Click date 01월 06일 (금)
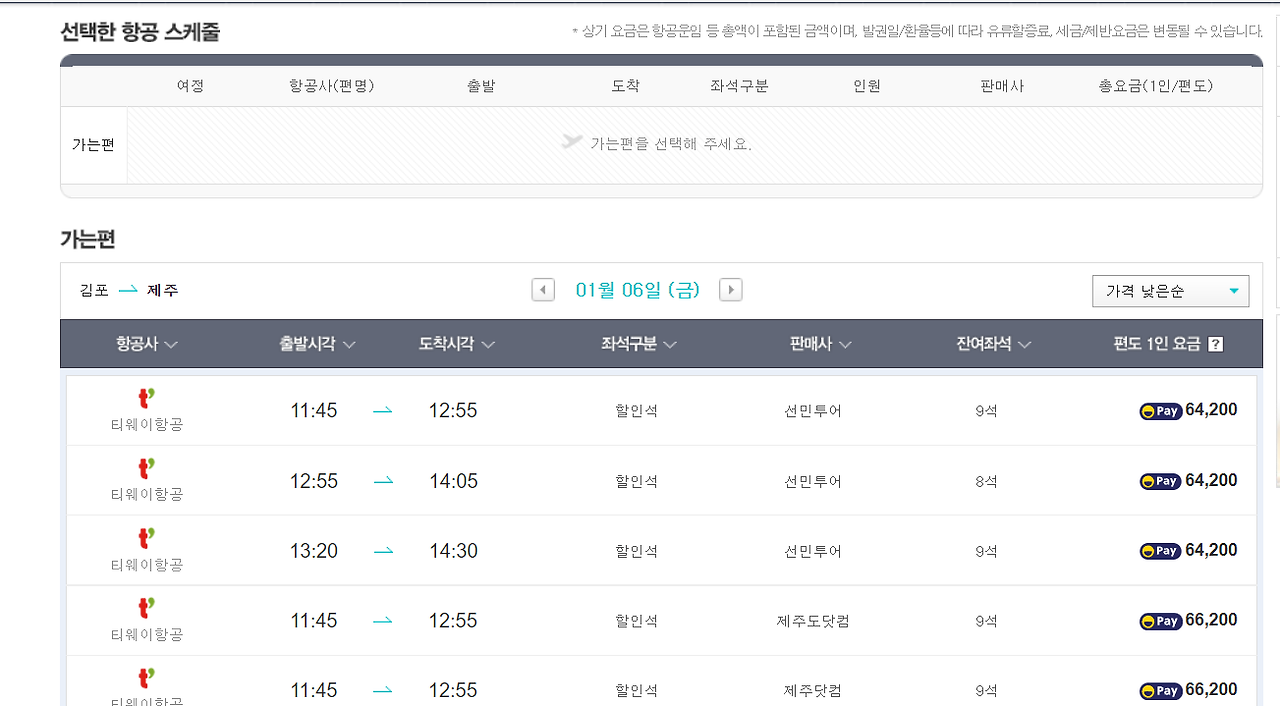Screen dimensions: 1280x706 pyautogui.click(x=638, y=290)
